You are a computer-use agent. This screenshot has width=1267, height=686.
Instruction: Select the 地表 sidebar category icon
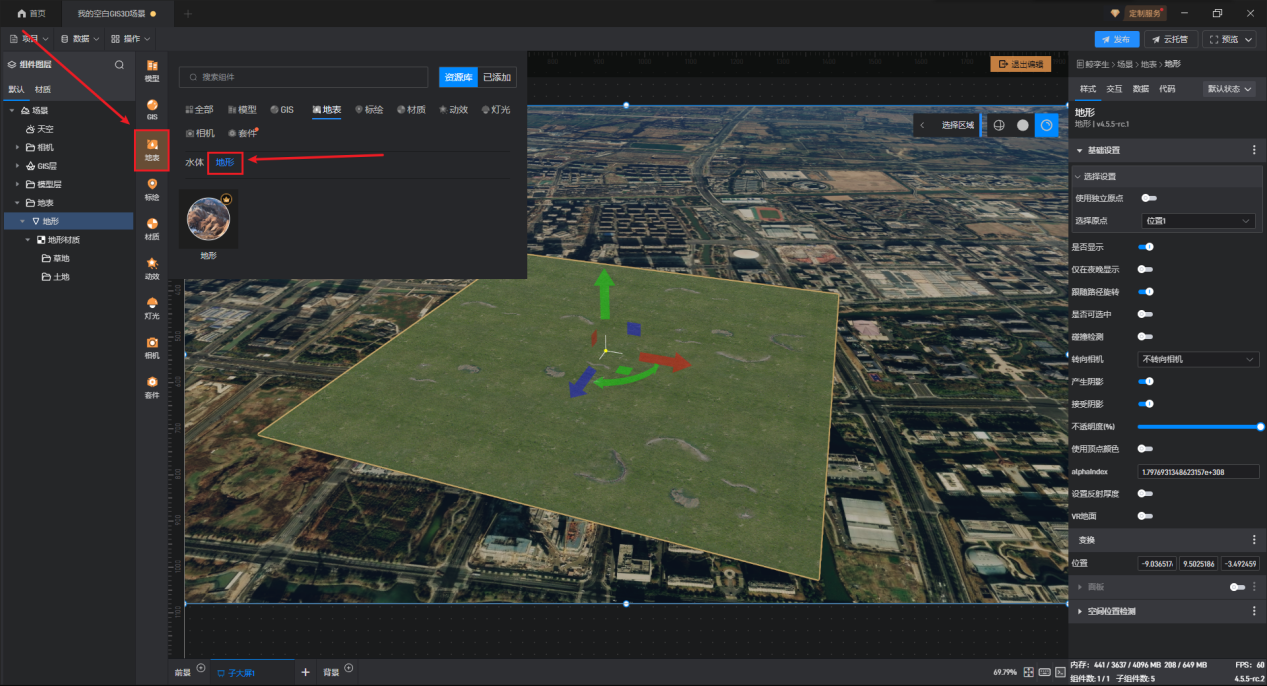(152, 150)
